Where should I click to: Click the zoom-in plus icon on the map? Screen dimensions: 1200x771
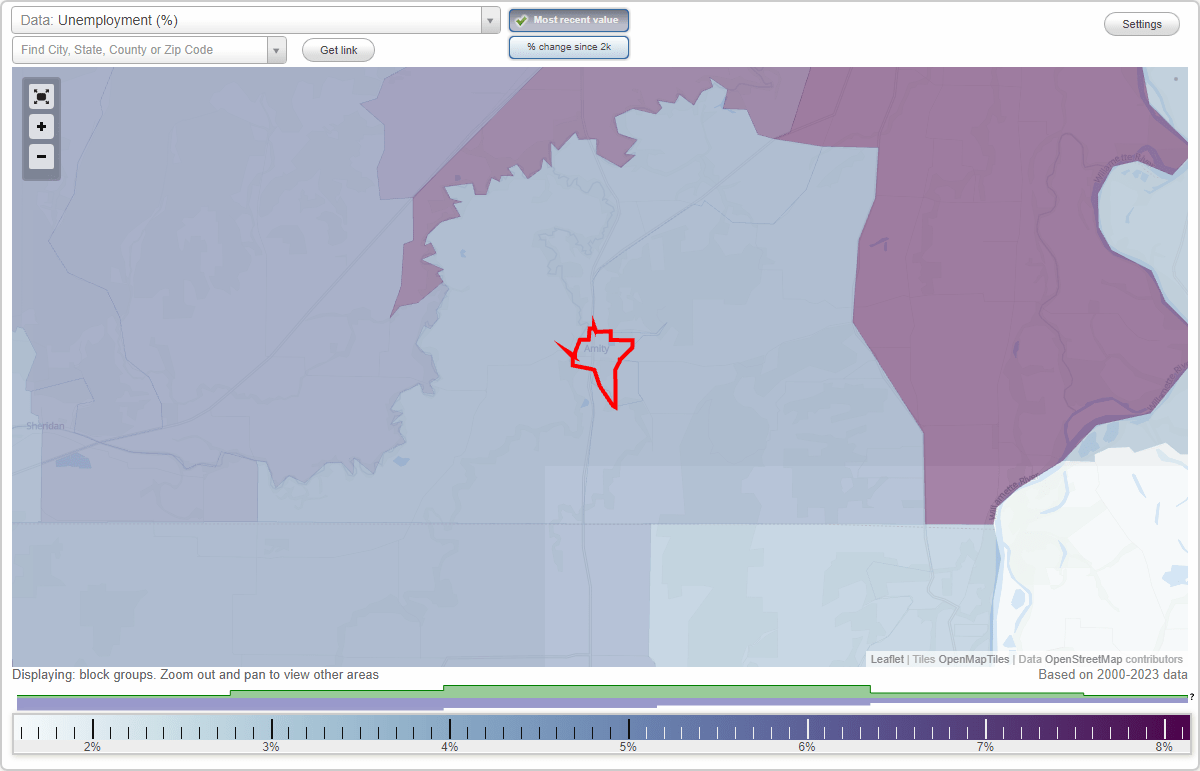click(41, 126)
